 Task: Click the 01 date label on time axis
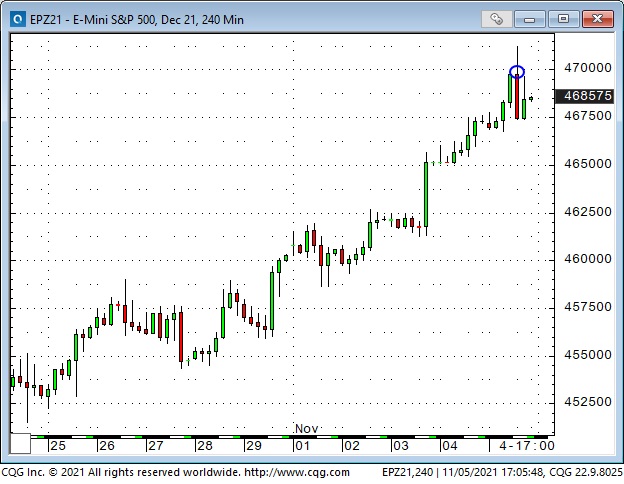[x=302, y=446]
